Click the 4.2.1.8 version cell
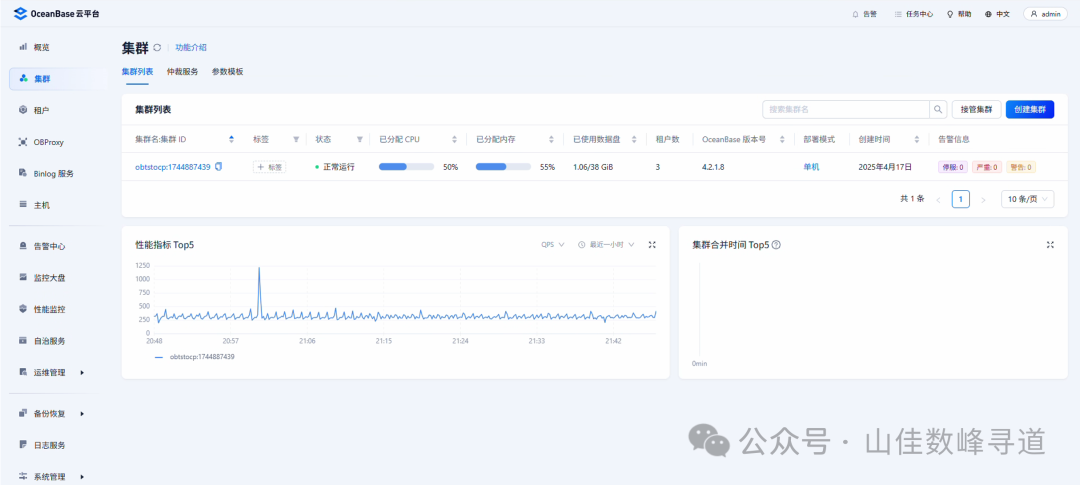The width and height of the screenshot is (1080, 485). click(x=714, y=167)
